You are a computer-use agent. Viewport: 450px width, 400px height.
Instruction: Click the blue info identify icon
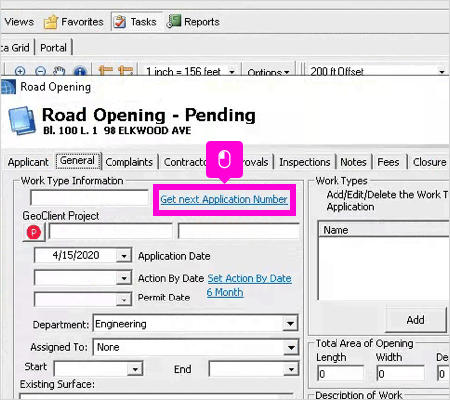pyautogui.click(x=80, y=71)
